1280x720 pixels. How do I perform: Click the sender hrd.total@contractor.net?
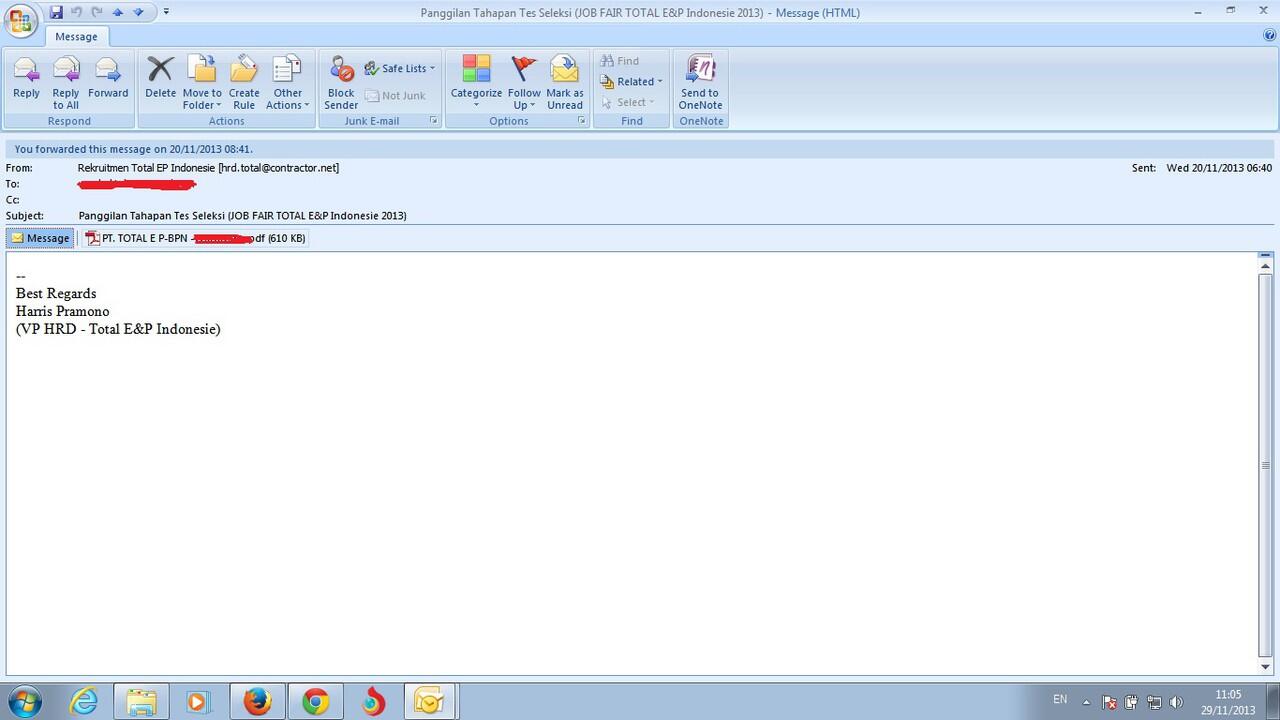point(279,168)
